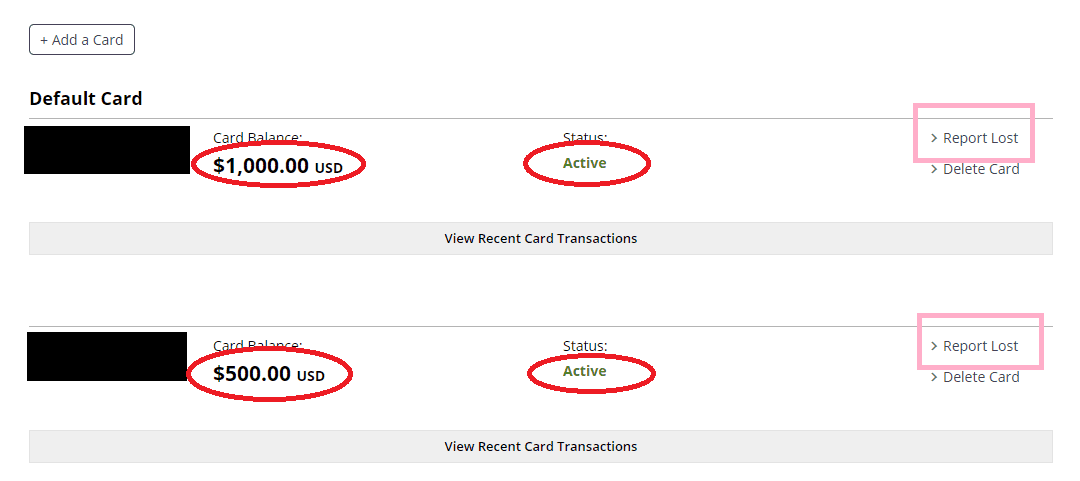This screenshot has height=481, width=1080.
Task: Report the $1,000.00 default card lost
Action: [980, 138]
